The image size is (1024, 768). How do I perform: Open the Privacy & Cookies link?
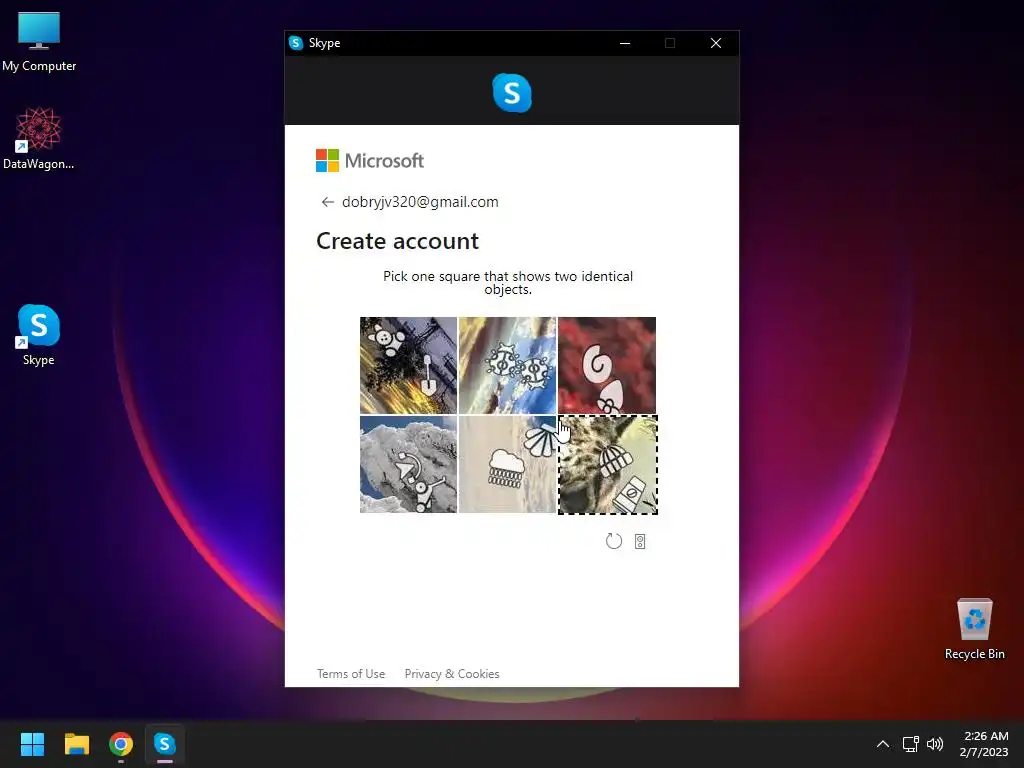tap(452, 674)
